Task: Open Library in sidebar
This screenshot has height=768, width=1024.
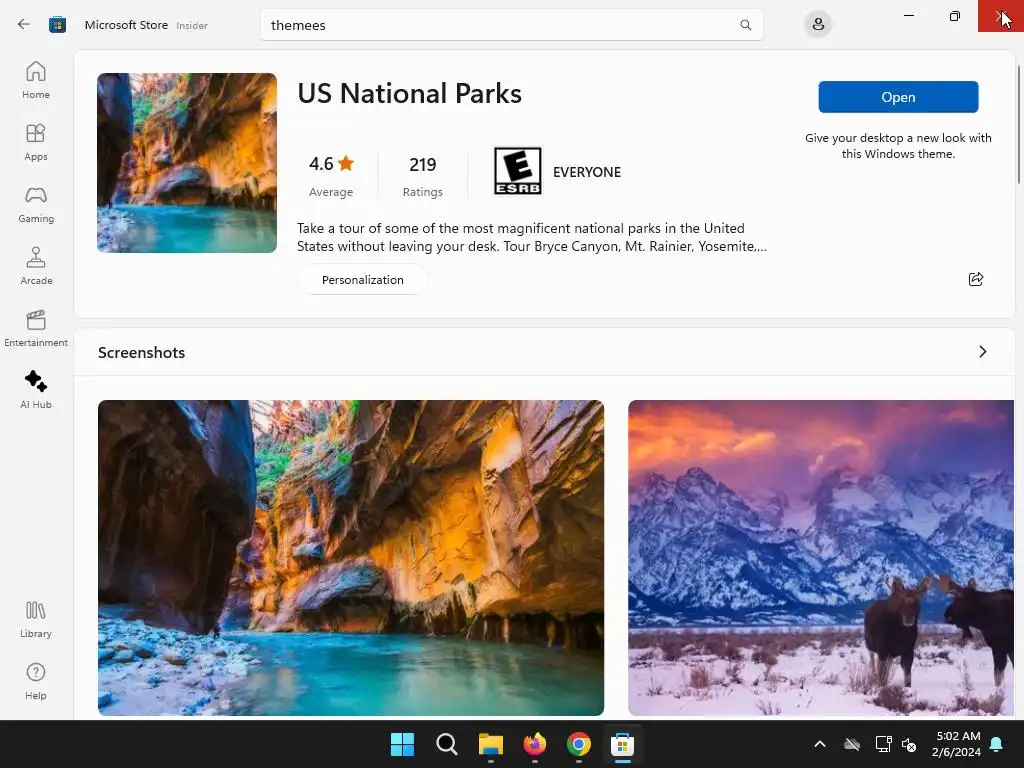Action: coord(36,619)
